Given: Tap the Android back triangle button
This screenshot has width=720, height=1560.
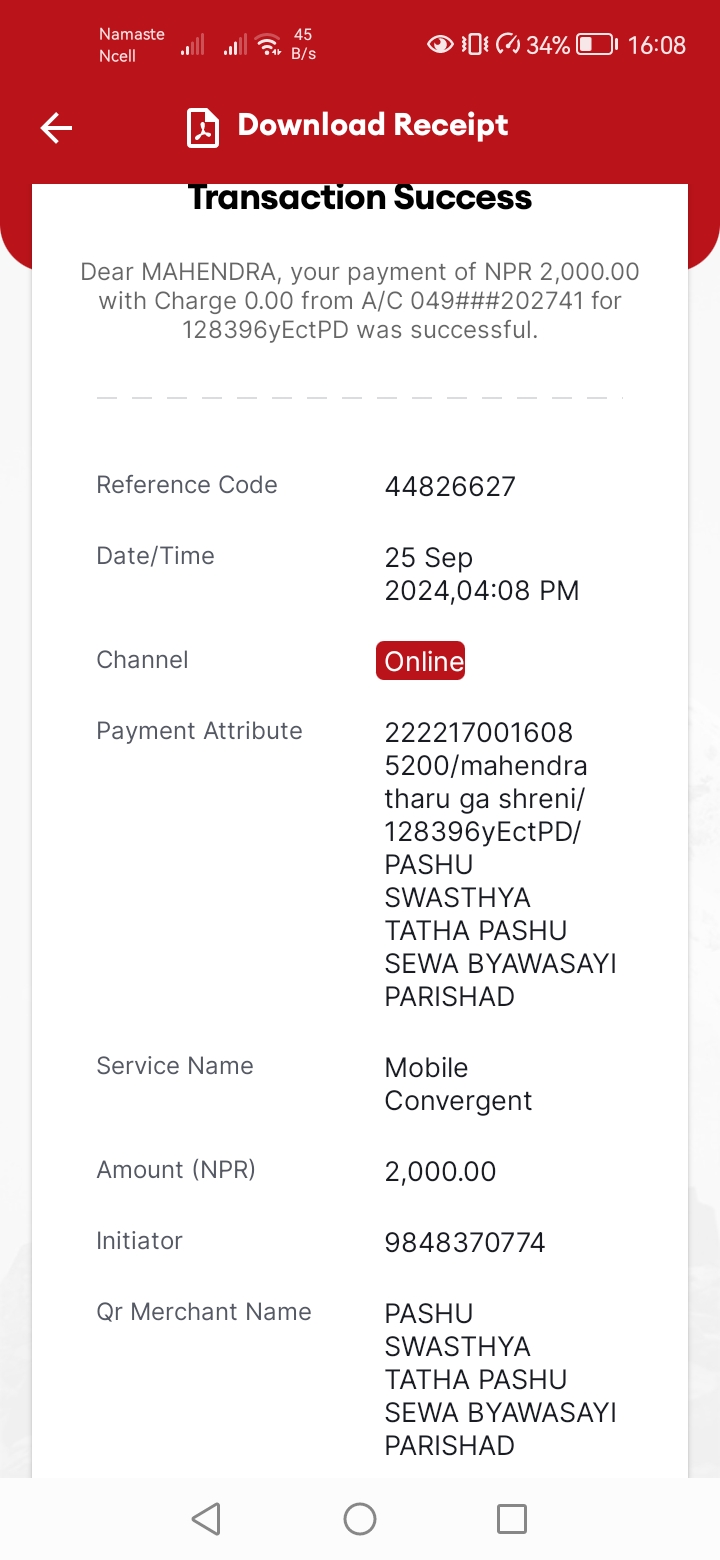Looking at the screenshot, I should click(x=206, y=1519).
